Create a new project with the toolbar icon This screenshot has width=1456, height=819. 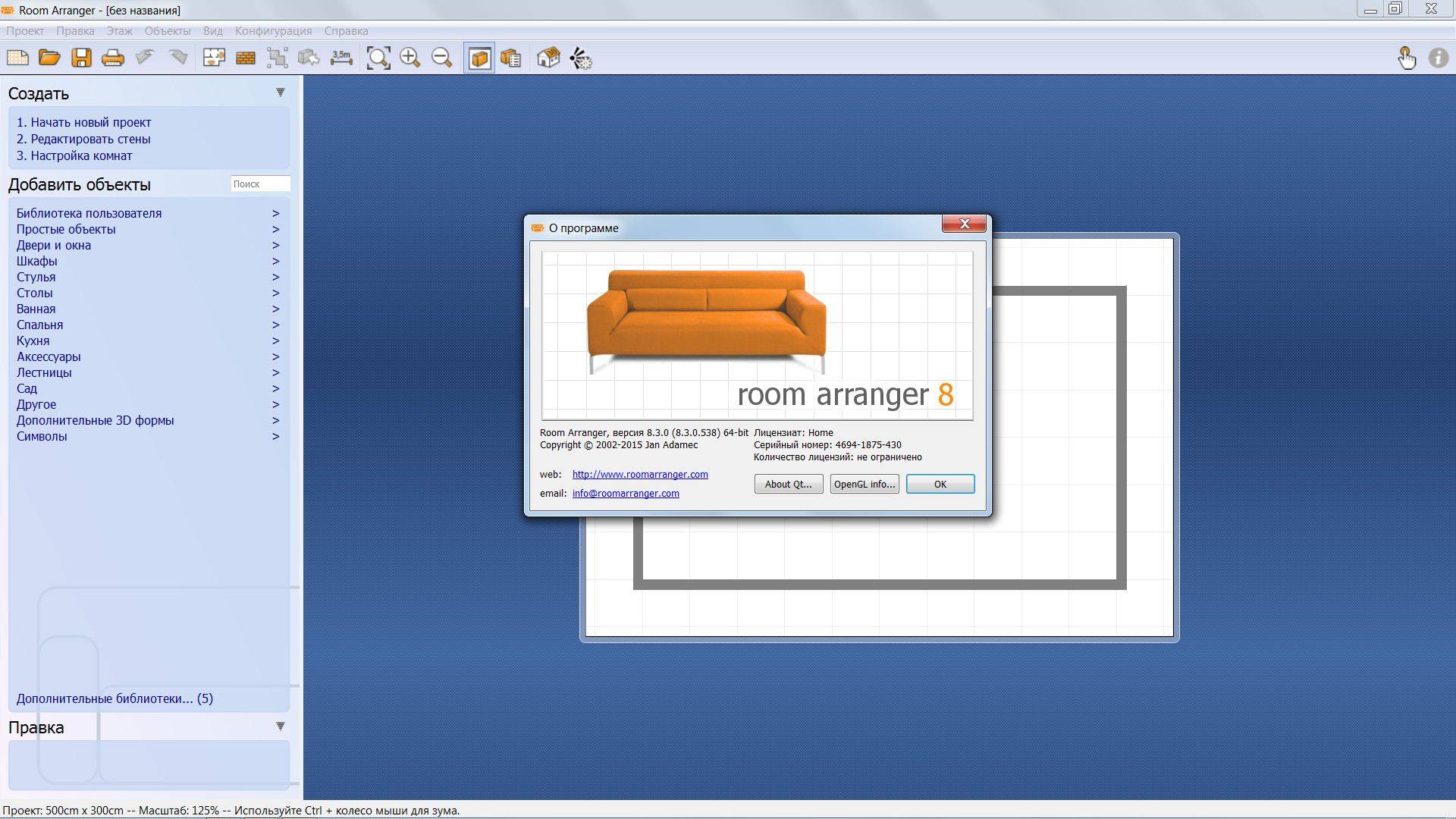17,58
